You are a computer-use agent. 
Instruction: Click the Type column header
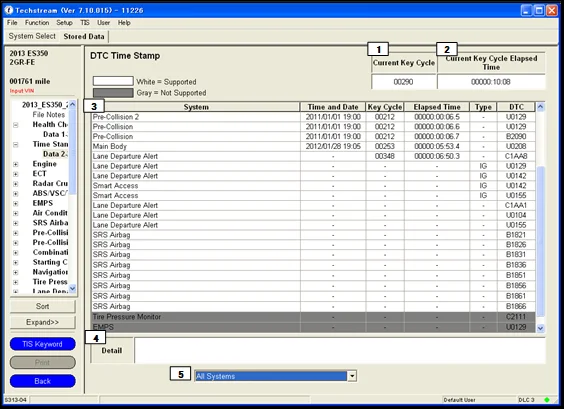[x=483, y=107]
